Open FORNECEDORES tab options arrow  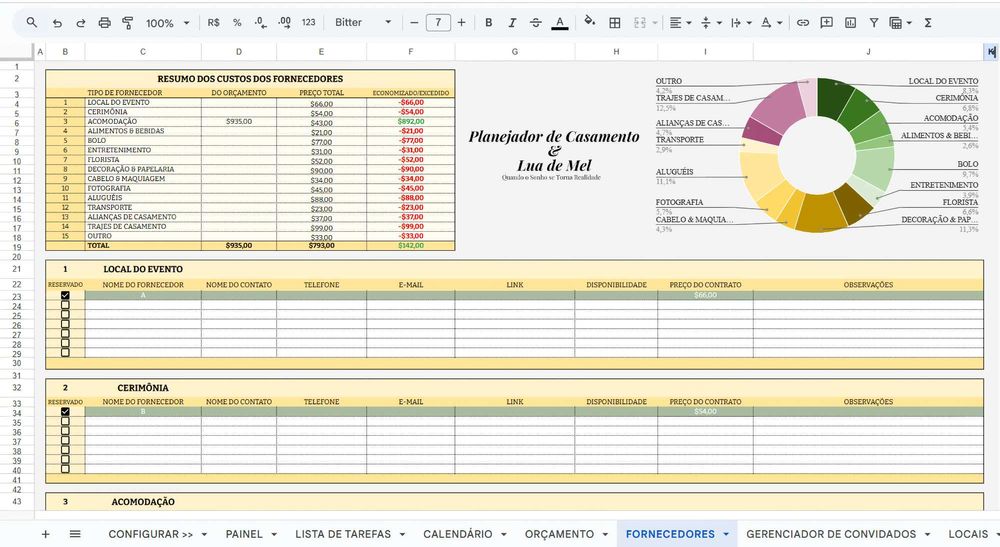[726, 534]
